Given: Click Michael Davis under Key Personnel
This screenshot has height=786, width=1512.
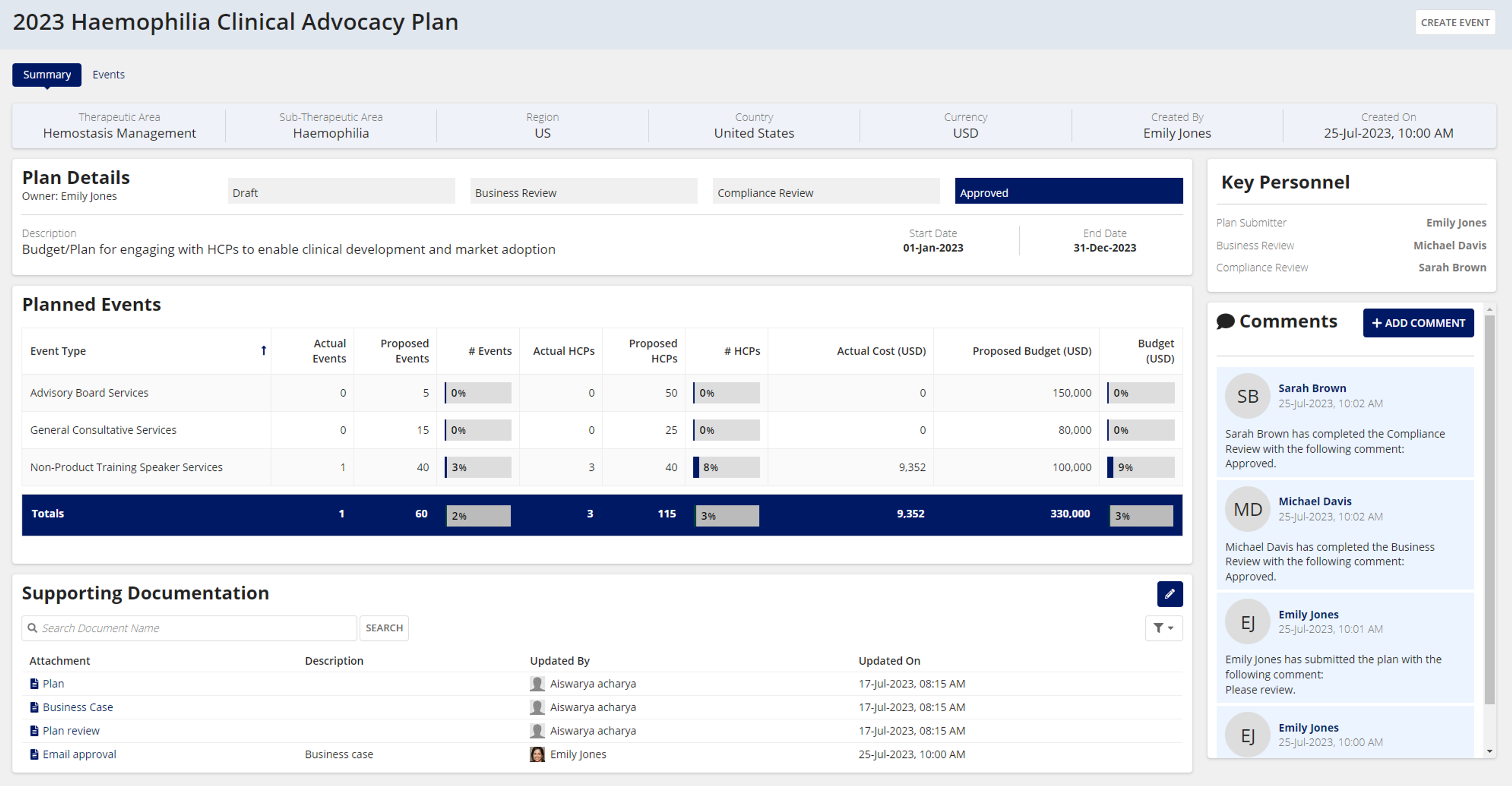Looking at the screenshot, I should coord(1449,245).
